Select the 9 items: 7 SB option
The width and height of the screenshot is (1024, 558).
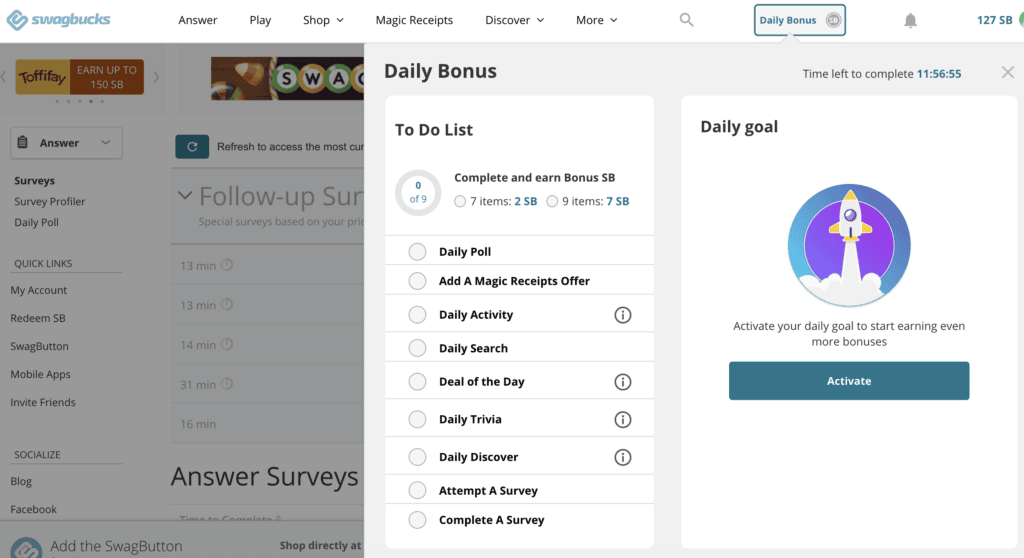click(x=552, y=201)
